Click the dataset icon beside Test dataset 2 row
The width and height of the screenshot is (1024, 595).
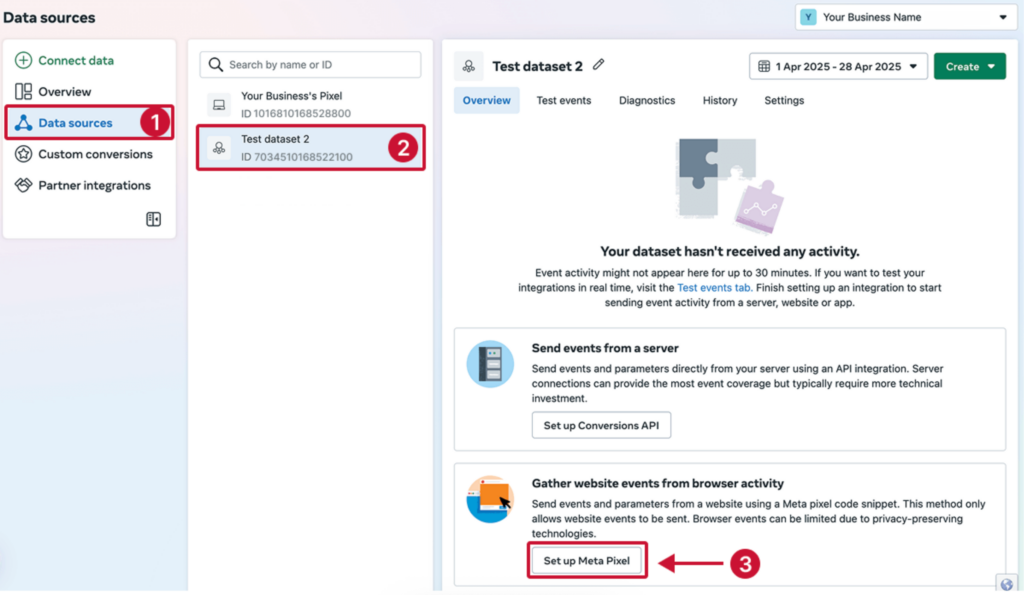pos(219,148)
